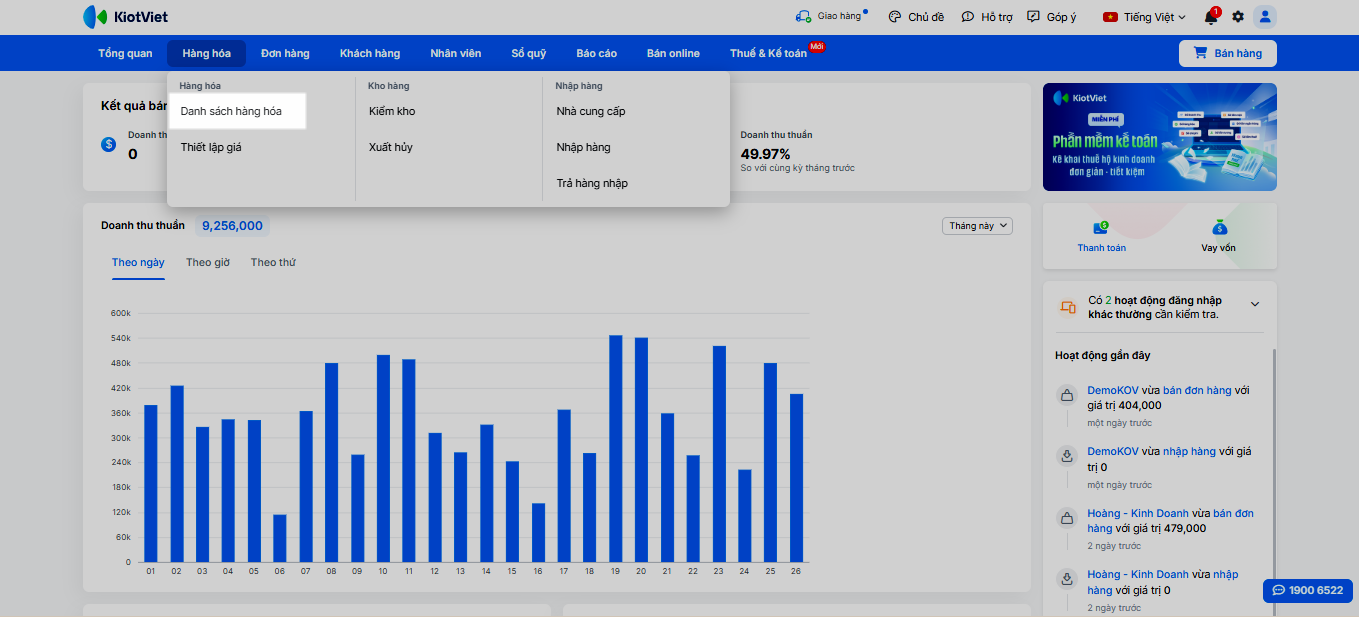Image resolution: width=1359 pixels, height=617 pixels.
Task: Open Báo cáo menu
Action: [597, 53]
